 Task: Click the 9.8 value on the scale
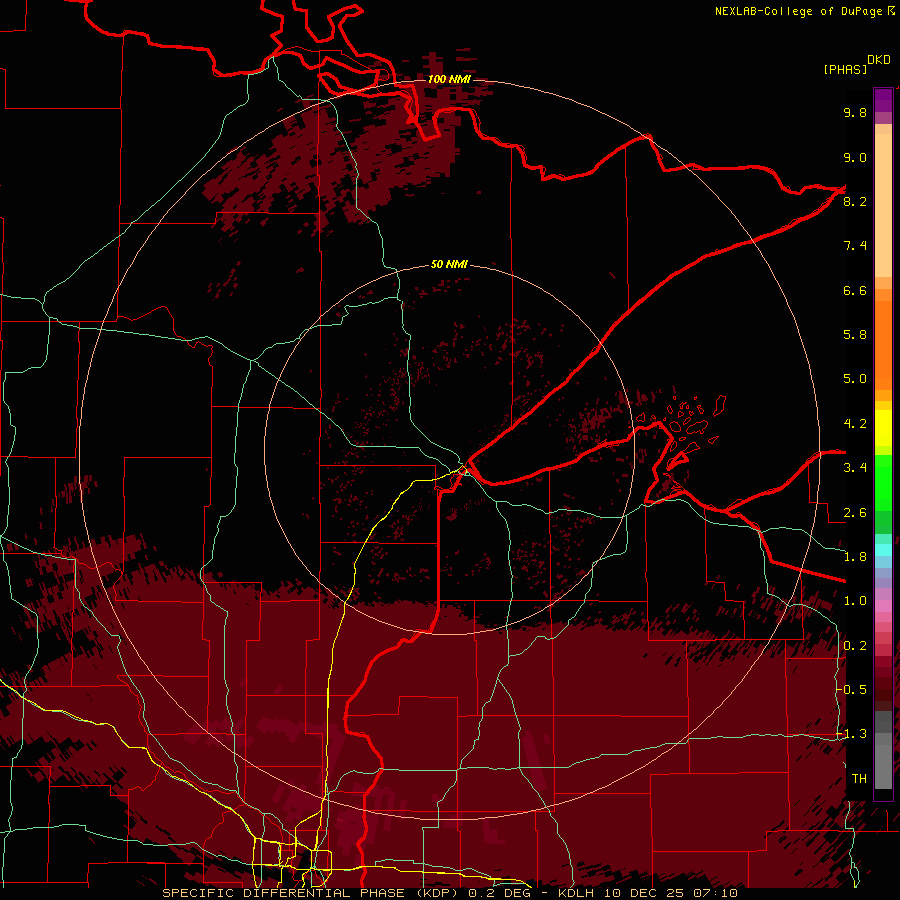click(x=855, y=112)
